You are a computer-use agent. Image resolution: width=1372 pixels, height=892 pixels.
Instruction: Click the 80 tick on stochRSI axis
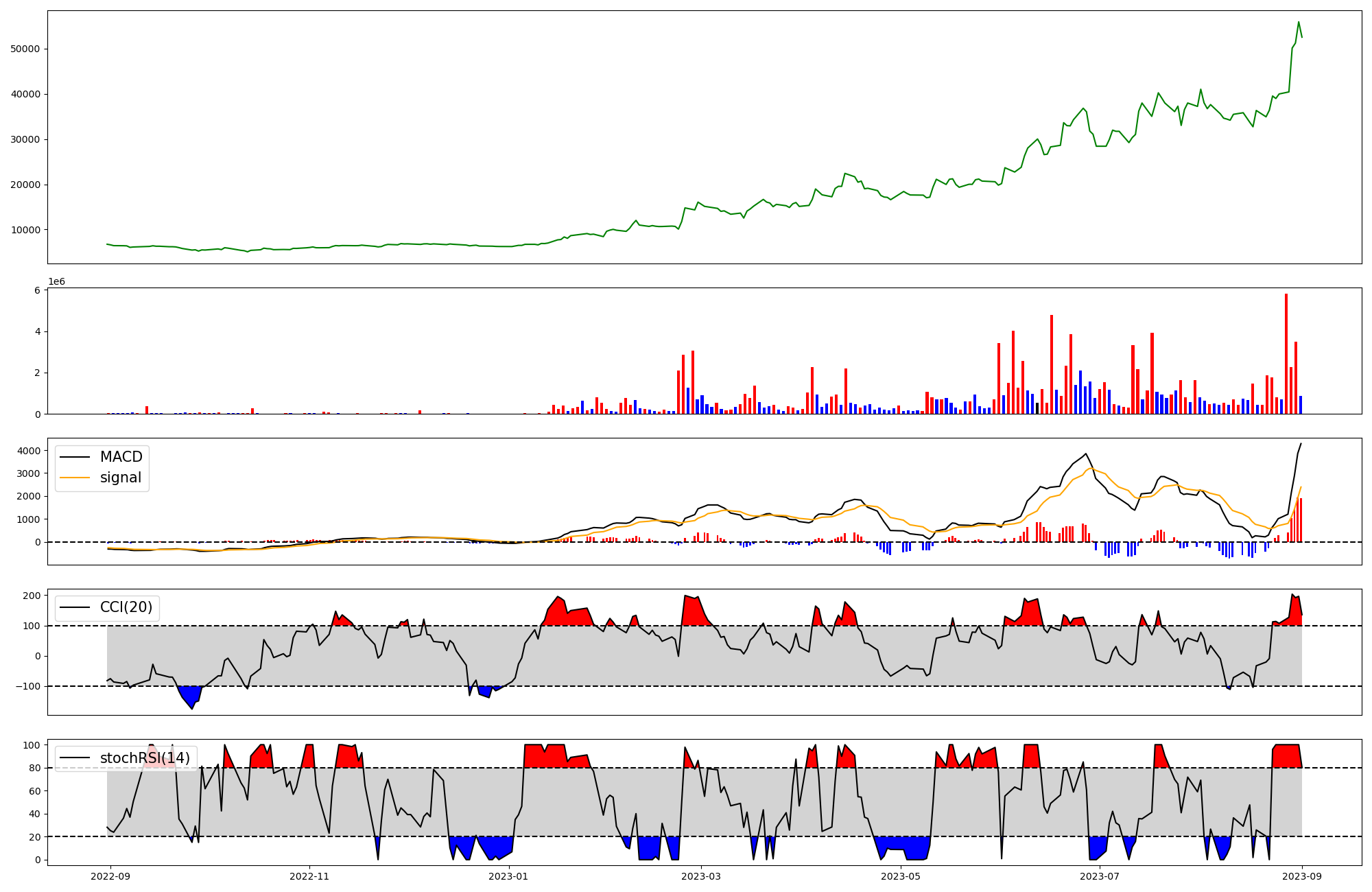36,768
